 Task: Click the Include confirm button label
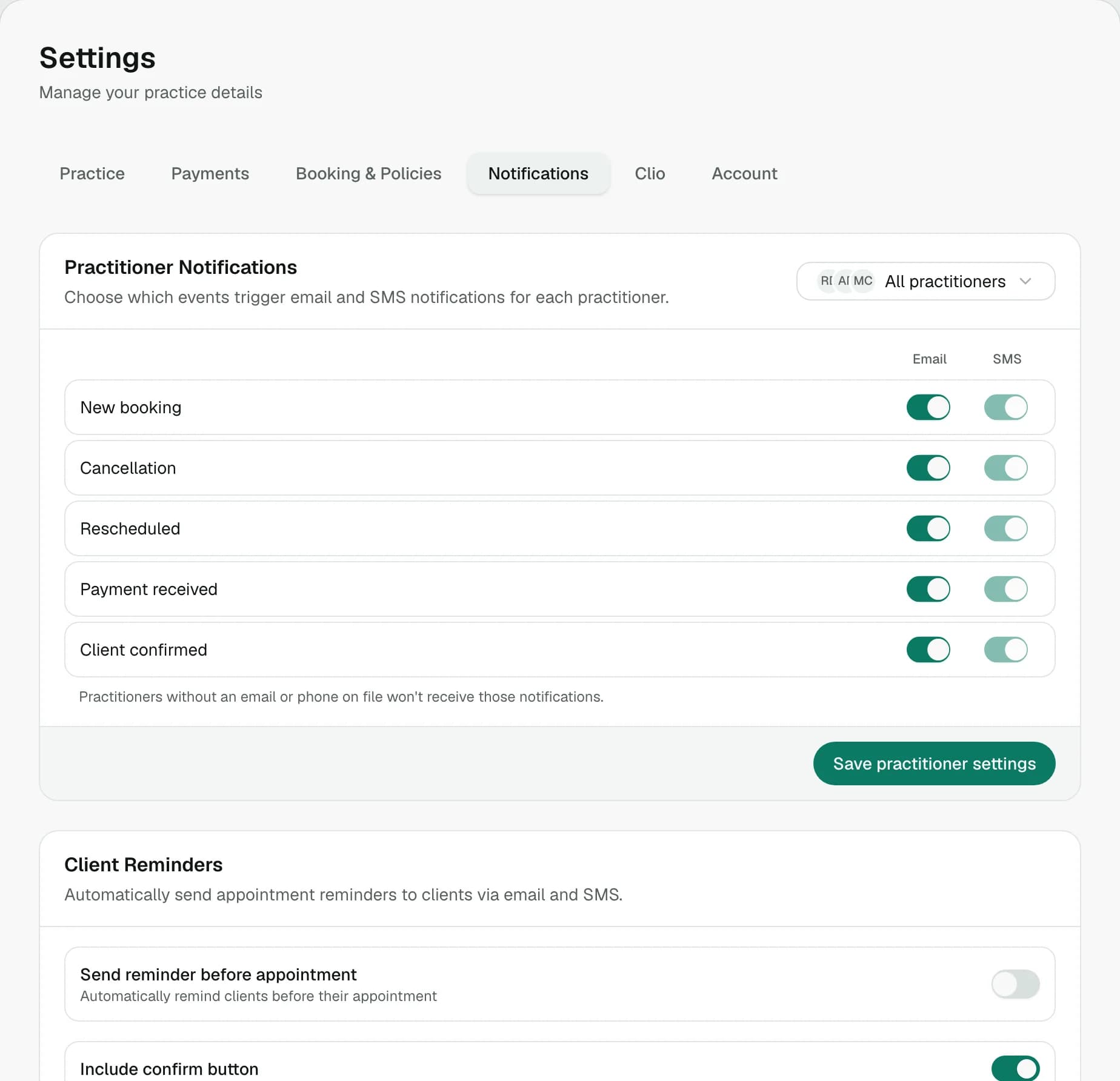tap(169, 1069)
